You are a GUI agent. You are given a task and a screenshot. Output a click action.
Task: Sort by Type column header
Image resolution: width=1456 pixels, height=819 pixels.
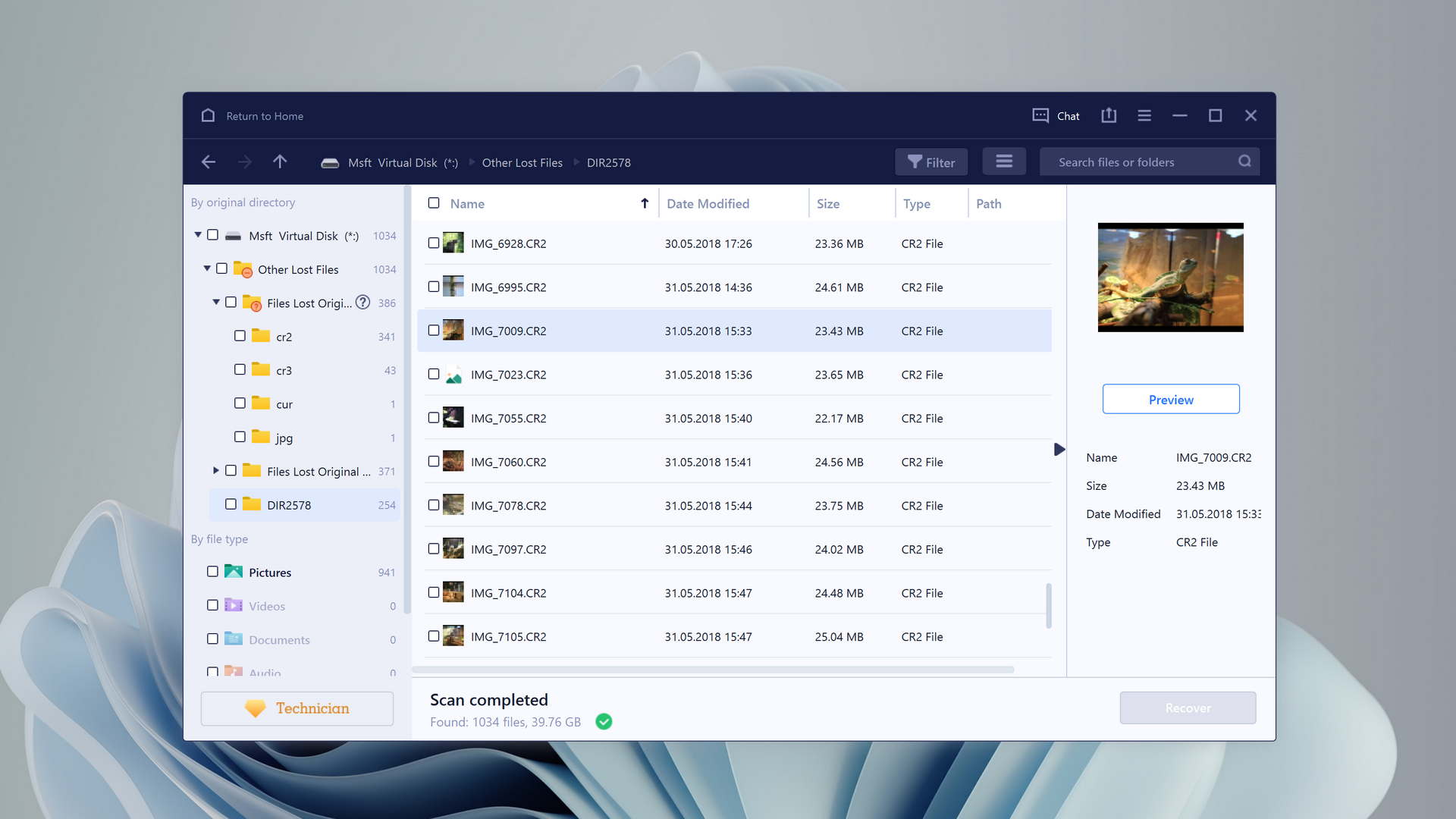[916, 203]
